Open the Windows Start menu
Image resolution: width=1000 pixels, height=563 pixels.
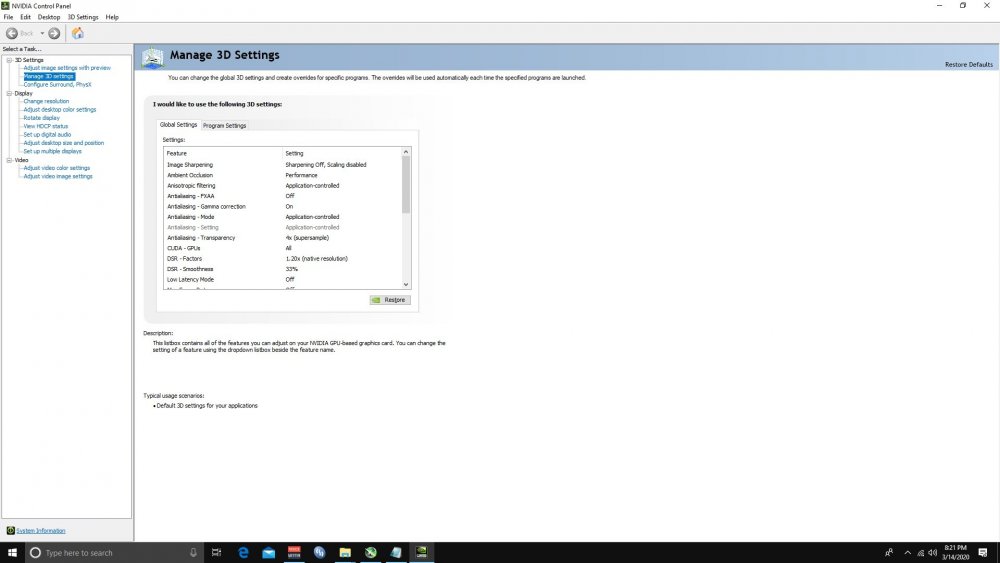pyautogui.click(x=12, y=553)
